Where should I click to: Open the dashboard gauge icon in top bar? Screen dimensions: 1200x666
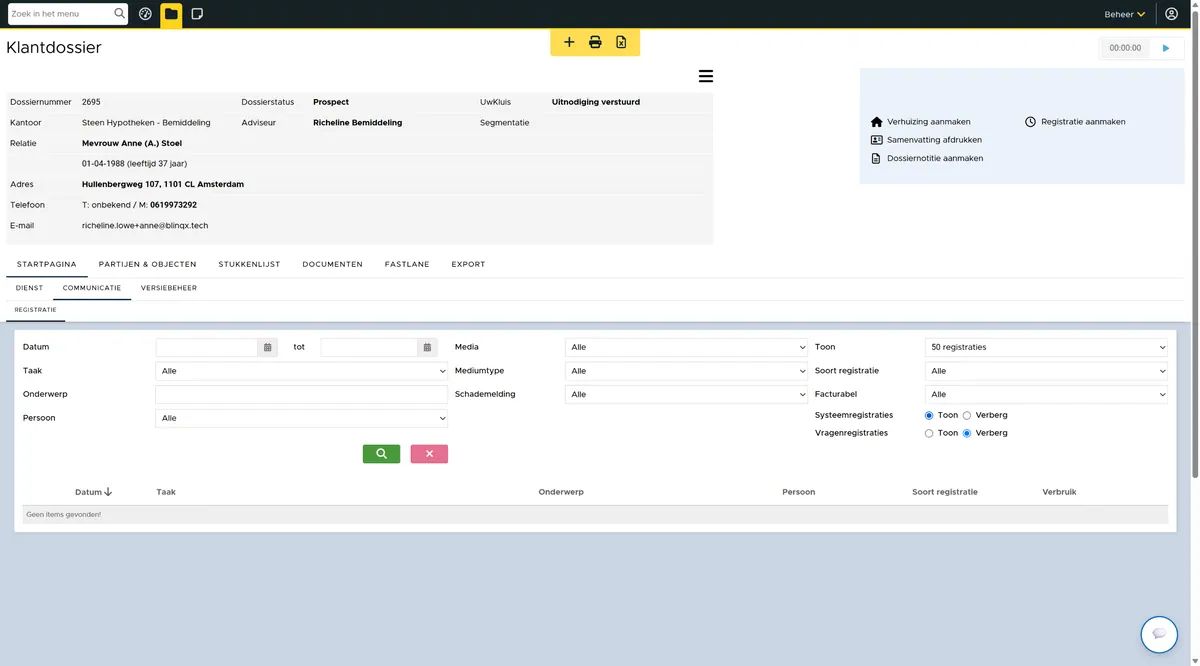click(x=145, y=14)
